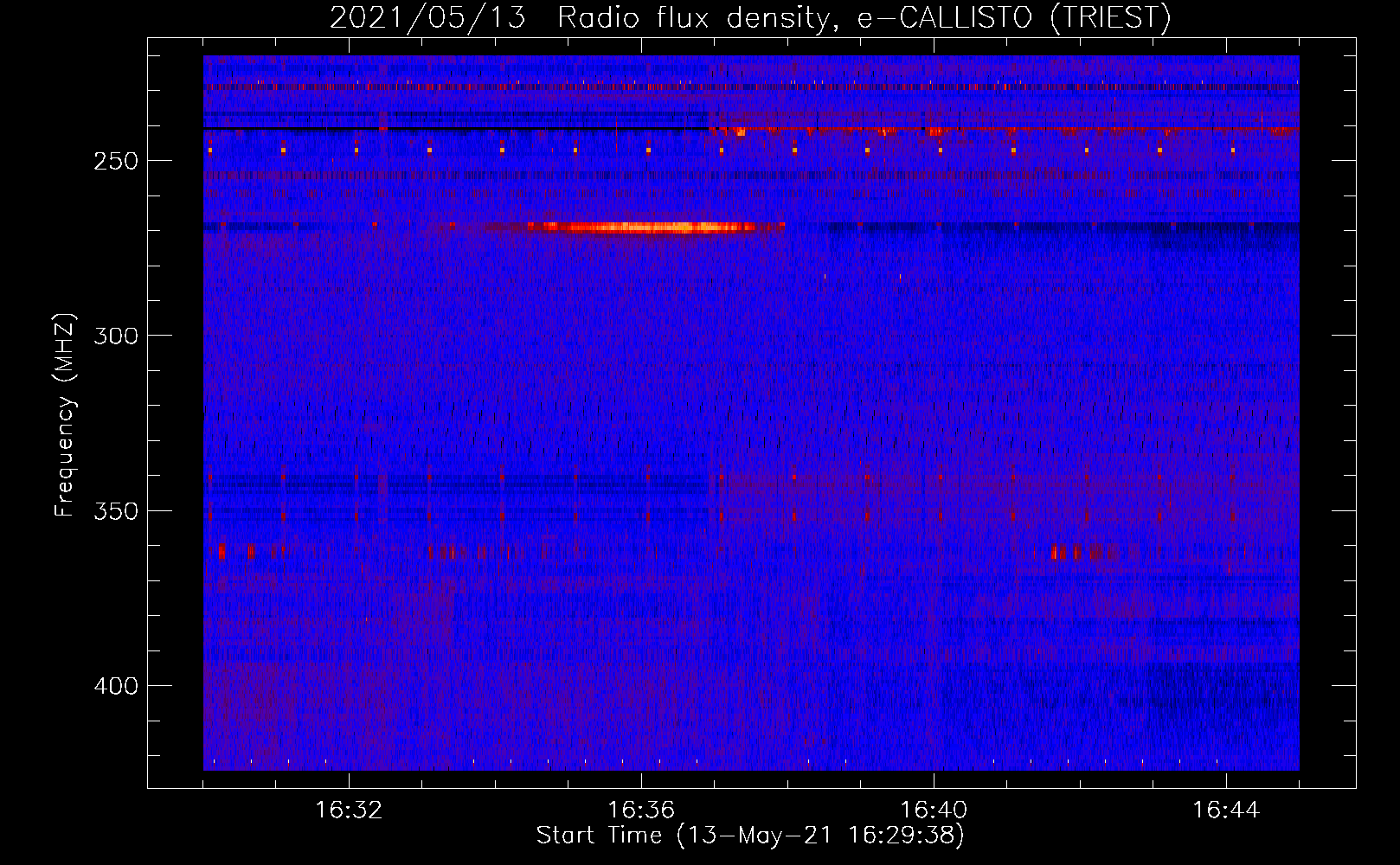Click the 16:36 time tick label

click(641, 811)
